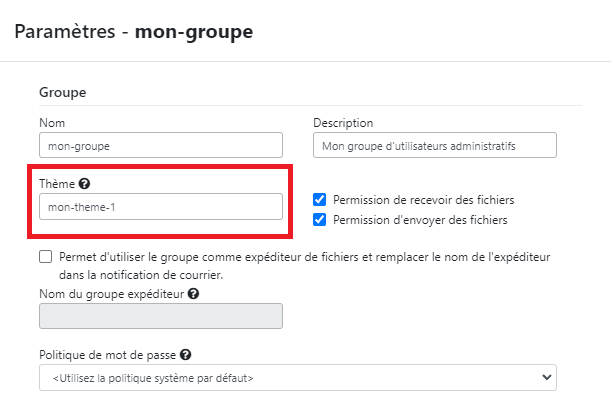Click the 'Paramètres - mon-groupe' page title
This screenshot has width=614, height=410.
coord(134,32)
